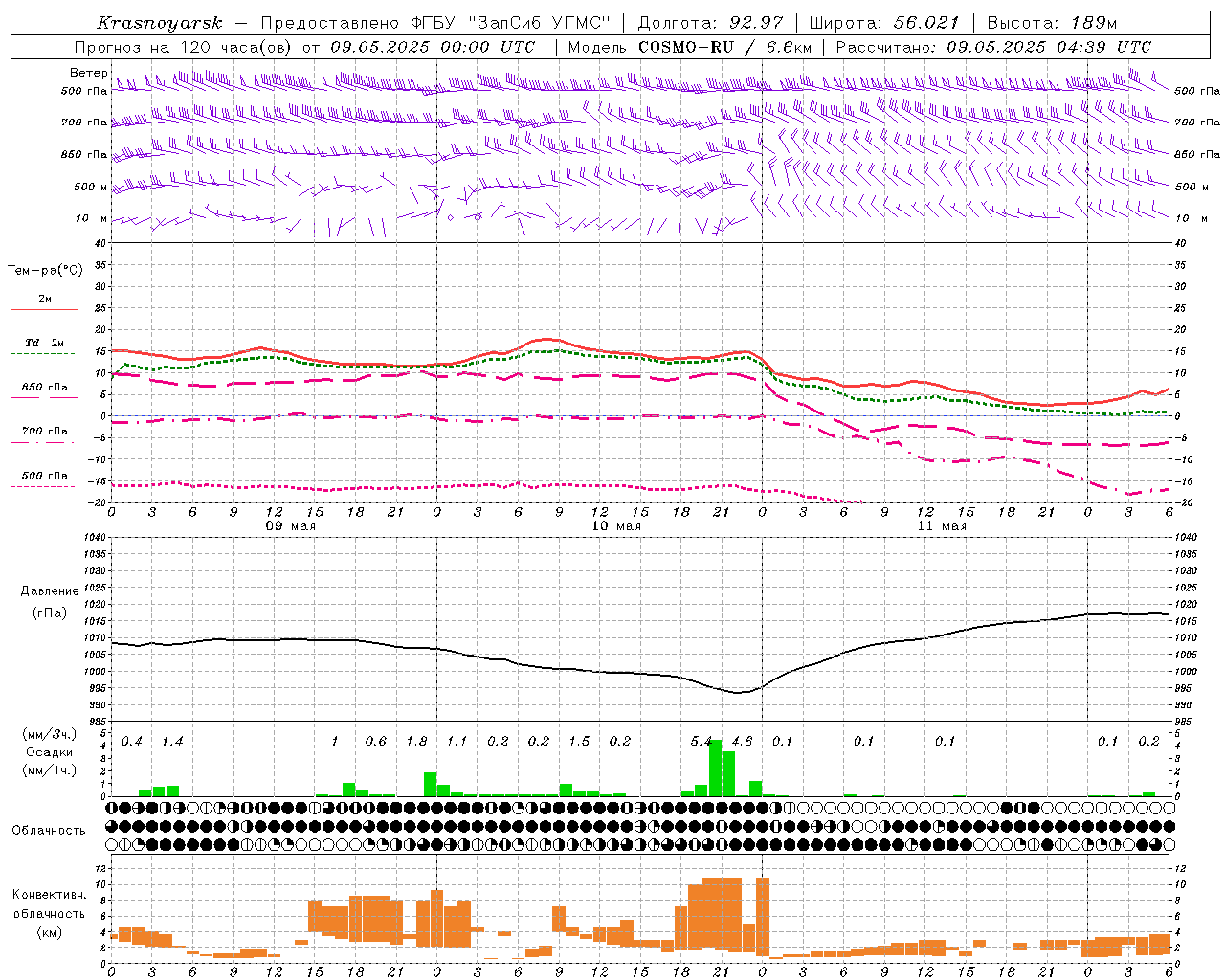
Task: Click the Рассчитано: 09.05.2025 04:39 UTC text
Action: click(x=993, y=47)
